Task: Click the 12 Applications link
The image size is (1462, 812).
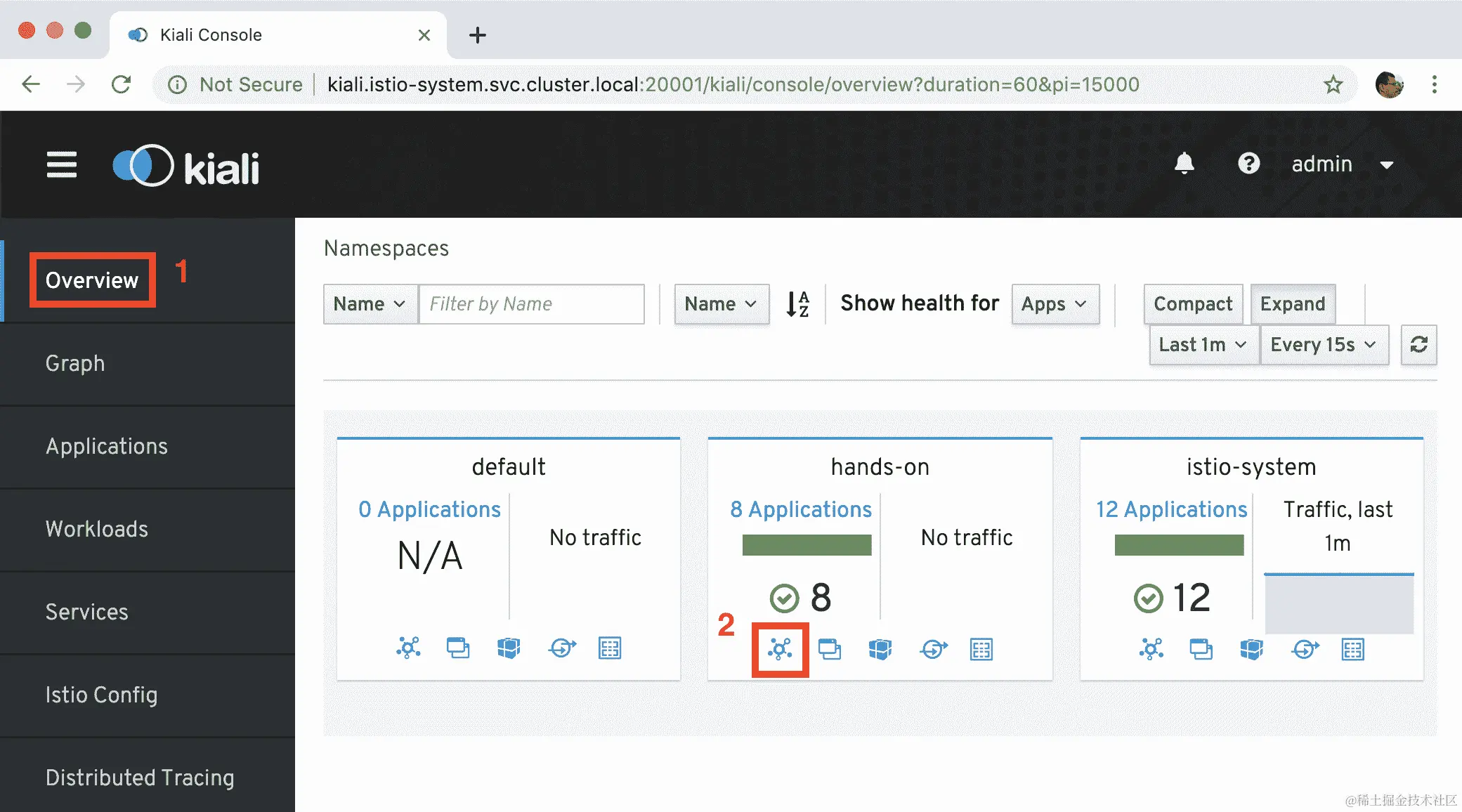Action: 1171,509
